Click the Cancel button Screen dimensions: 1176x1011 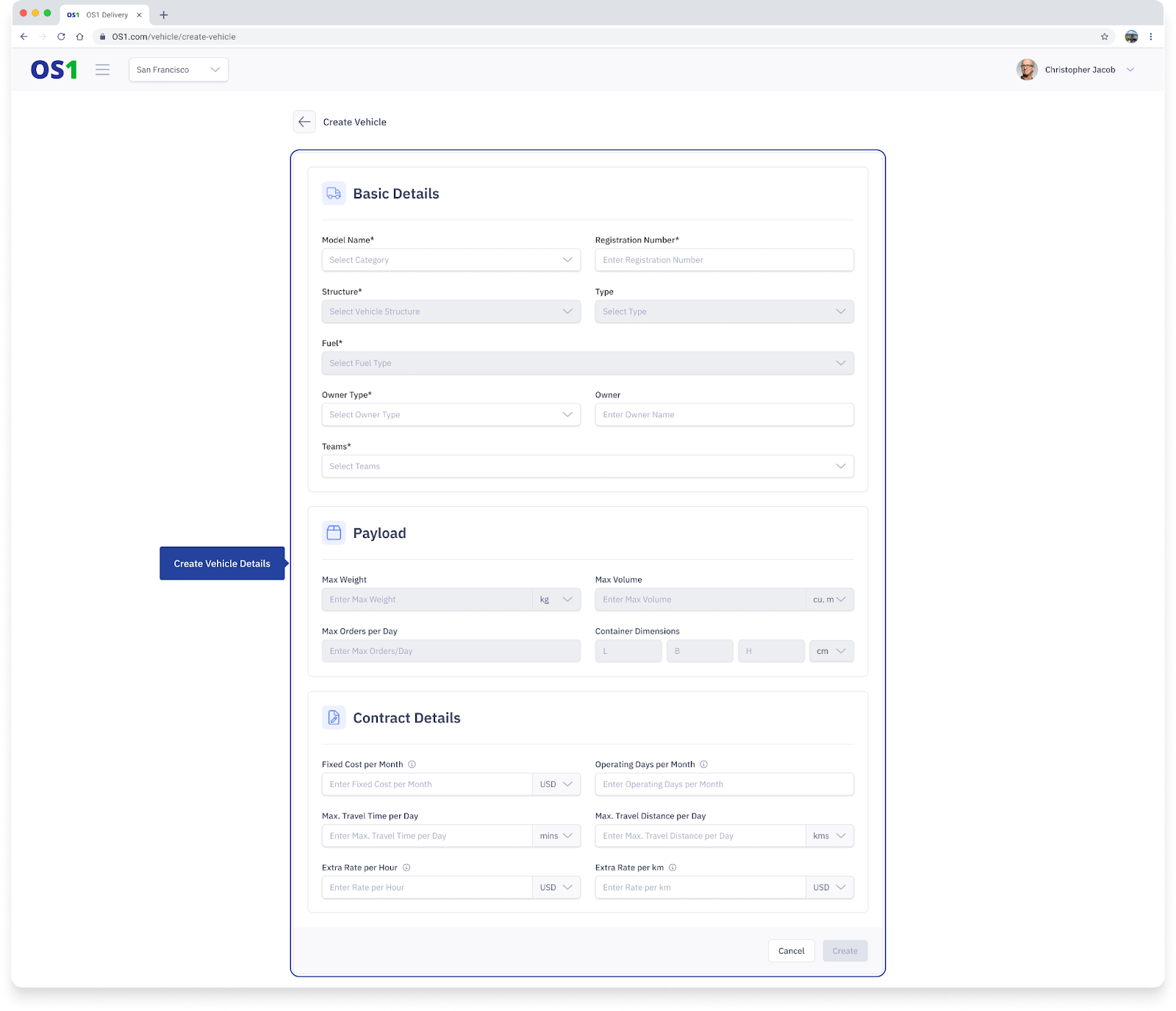pyautogui.click(x=792, y=951)
